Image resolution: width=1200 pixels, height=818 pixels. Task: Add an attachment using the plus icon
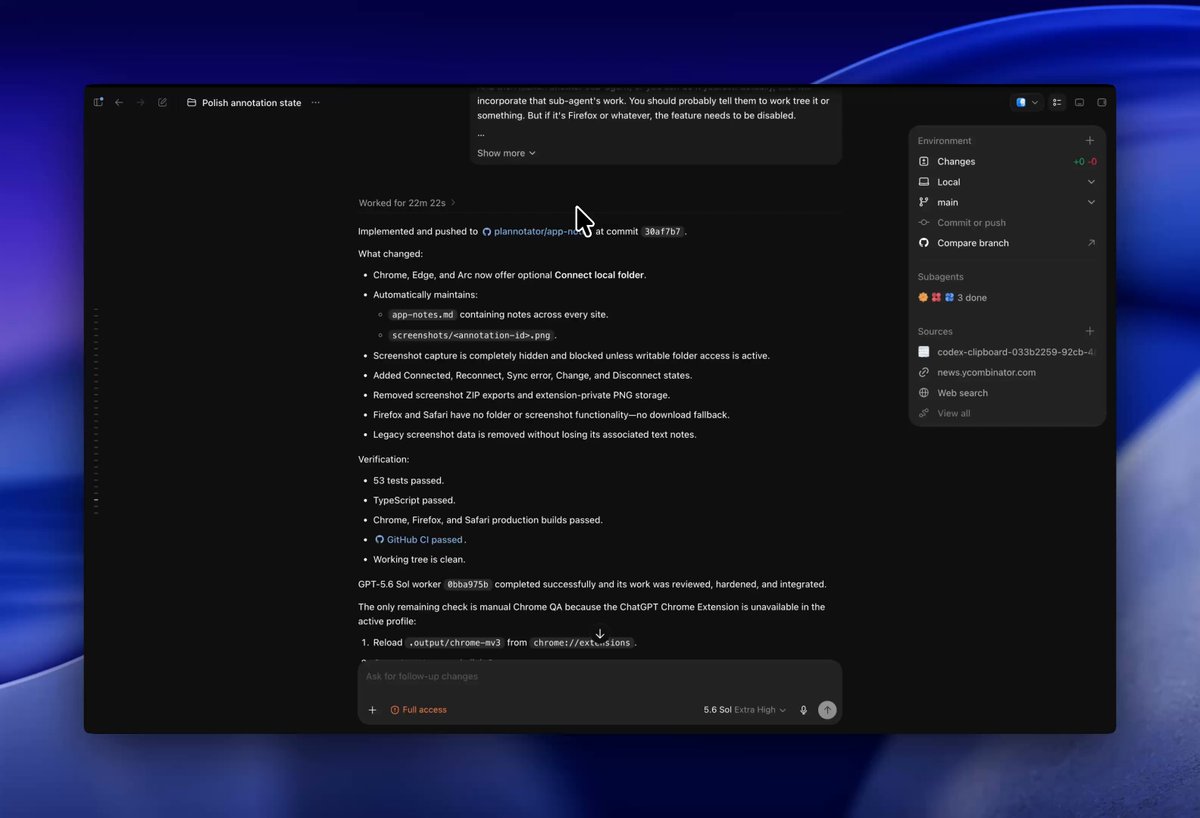click(372, 710)
